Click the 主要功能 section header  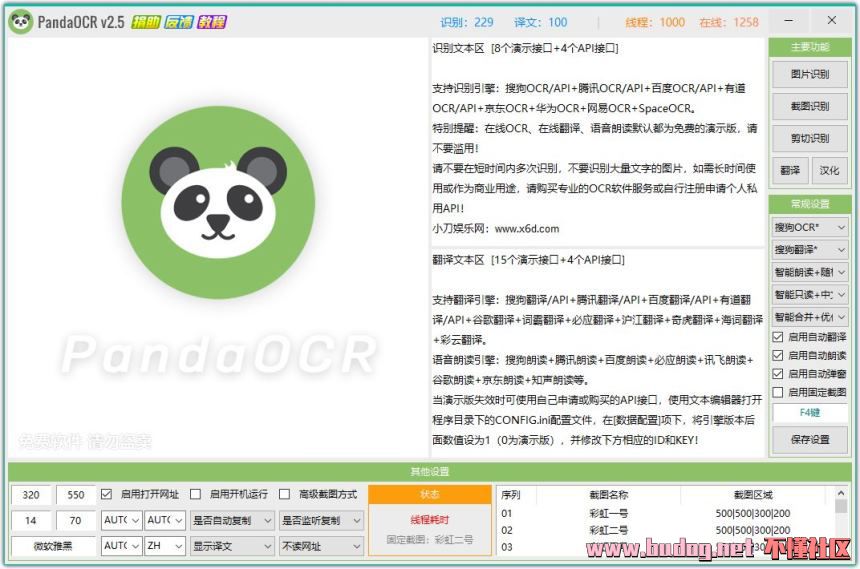coord(810,47)
